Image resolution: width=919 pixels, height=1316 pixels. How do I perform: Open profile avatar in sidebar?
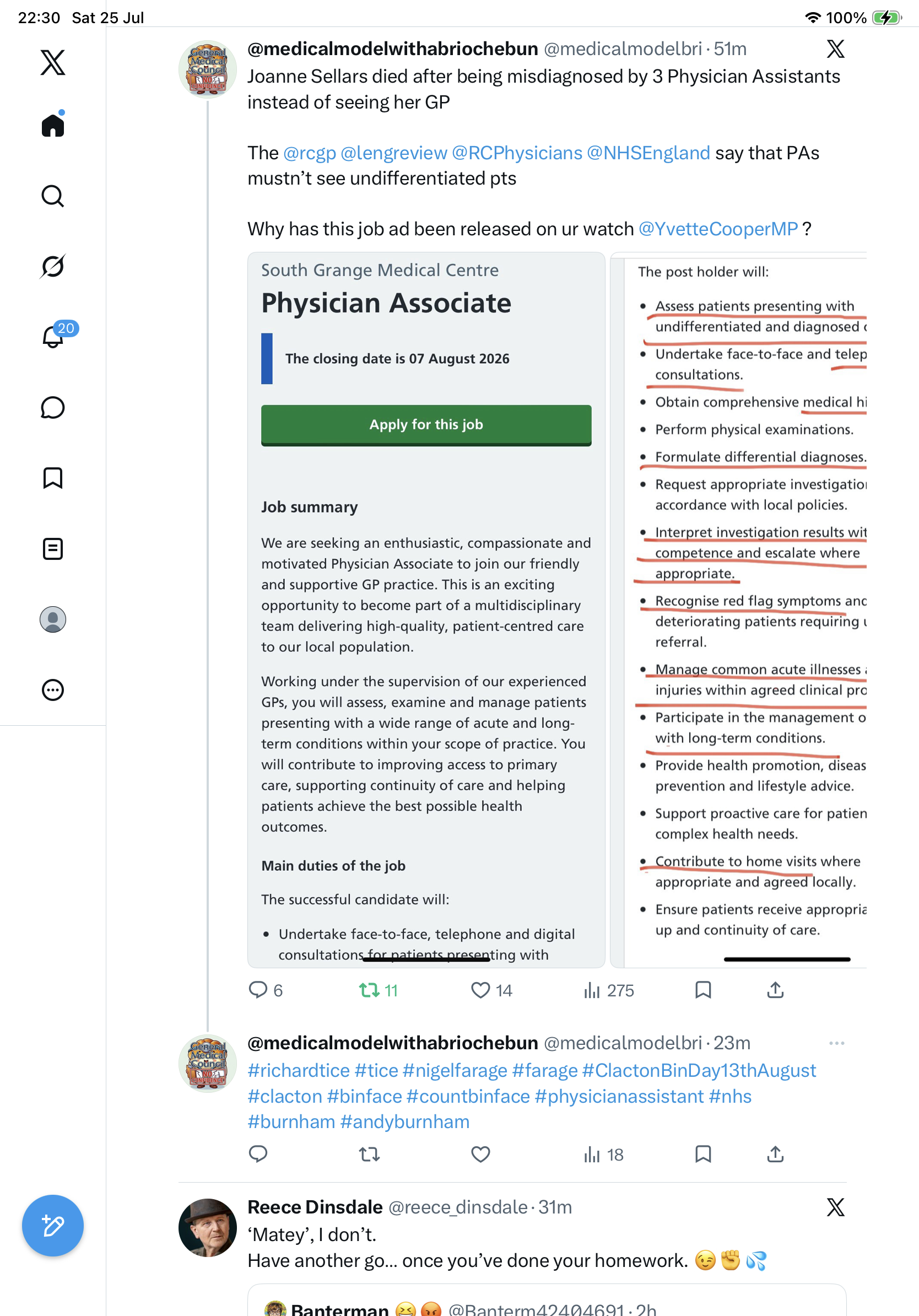(x=53, y=619)
